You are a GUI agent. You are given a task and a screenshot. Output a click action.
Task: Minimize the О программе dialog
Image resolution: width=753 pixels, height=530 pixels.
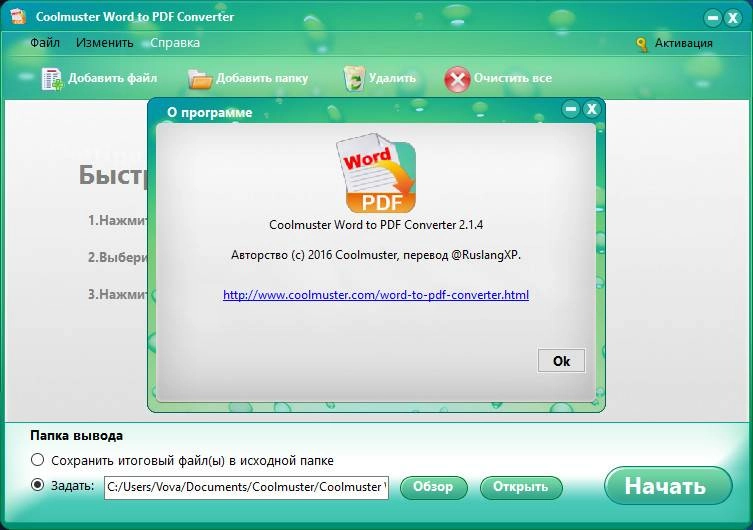[x=571, y=109]
